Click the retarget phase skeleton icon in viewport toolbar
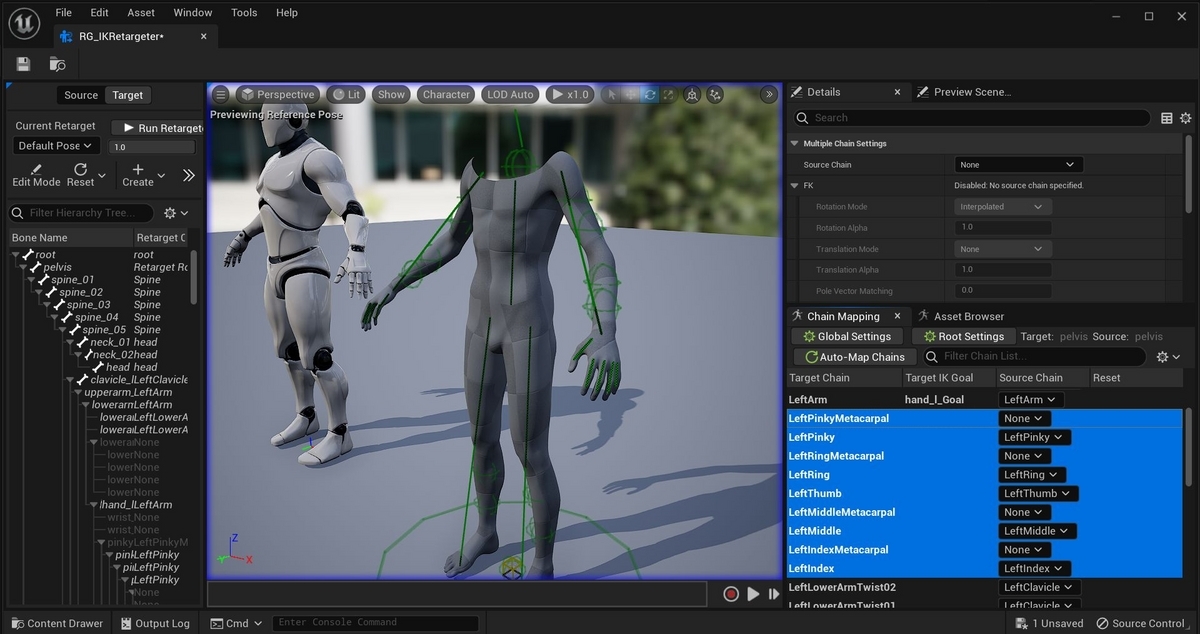Viewport: 1200px width, 634px height. pyautogui.click(x=693, y=95)
